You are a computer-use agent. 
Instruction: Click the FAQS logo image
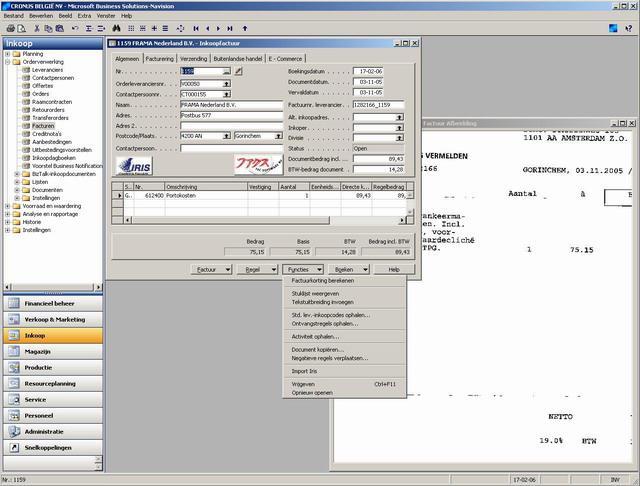(x=258, y=164)
